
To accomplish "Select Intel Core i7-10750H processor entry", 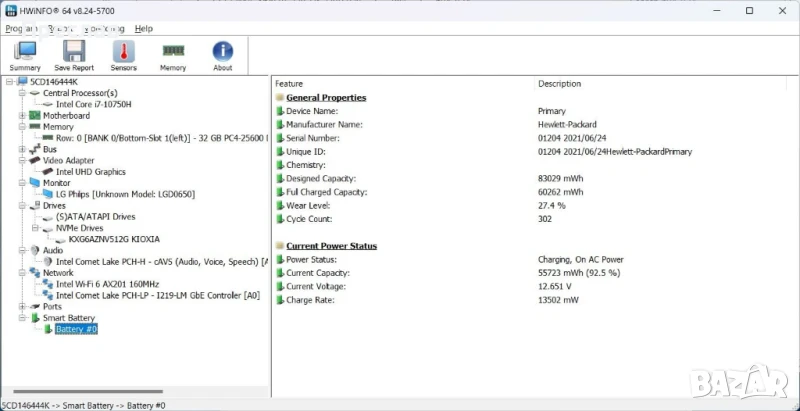I will [x=93, y=104].
